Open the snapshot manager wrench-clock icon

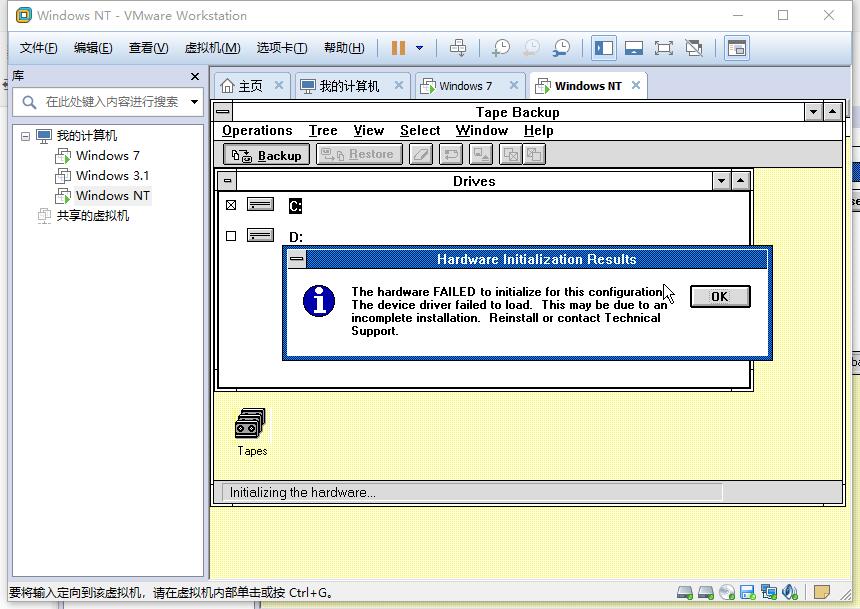point(561,48)
